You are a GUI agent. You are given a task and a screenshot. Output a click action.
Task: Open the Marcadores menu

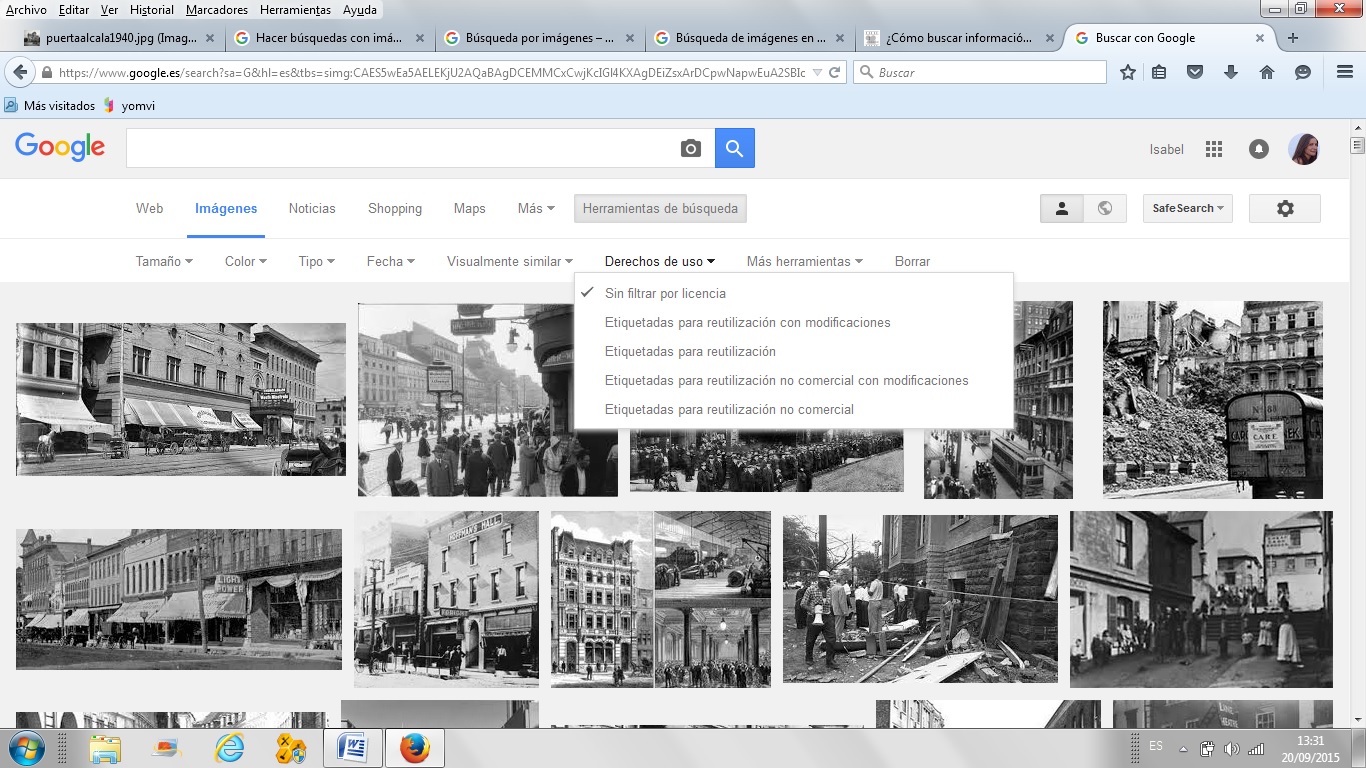216,10
